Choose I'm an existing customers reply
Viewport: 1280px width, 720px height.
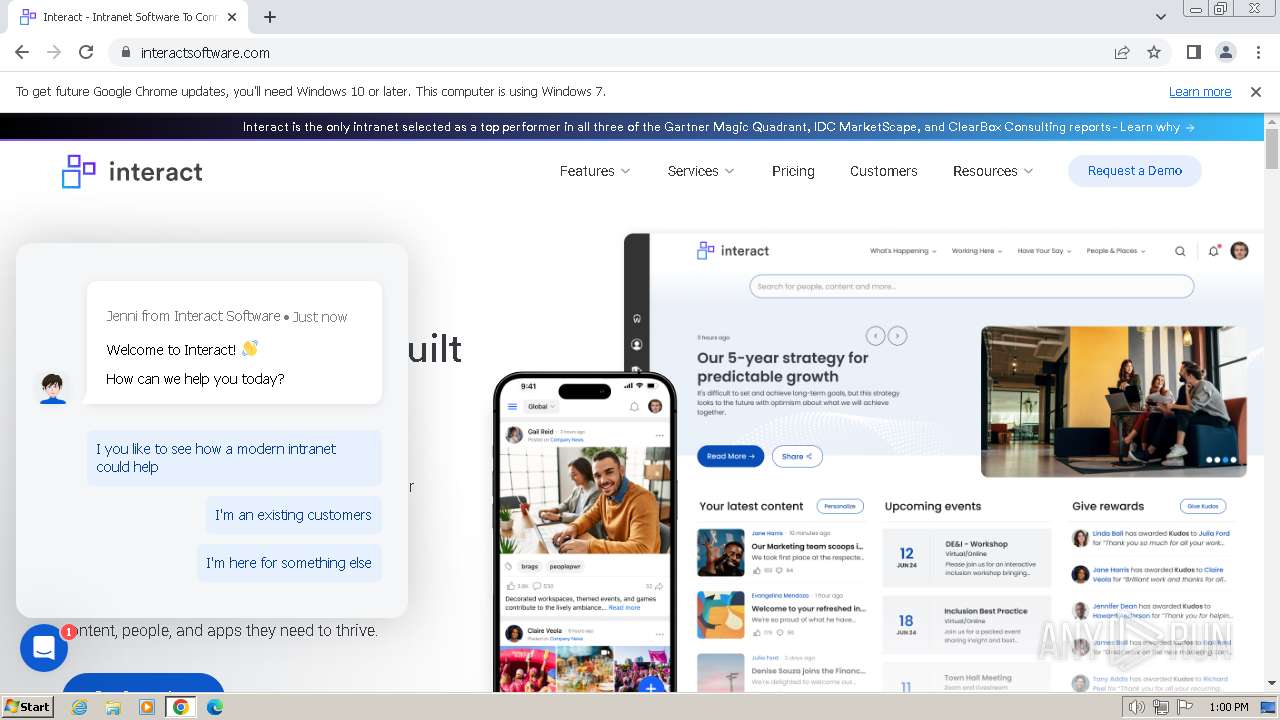(x=293, y=515)
